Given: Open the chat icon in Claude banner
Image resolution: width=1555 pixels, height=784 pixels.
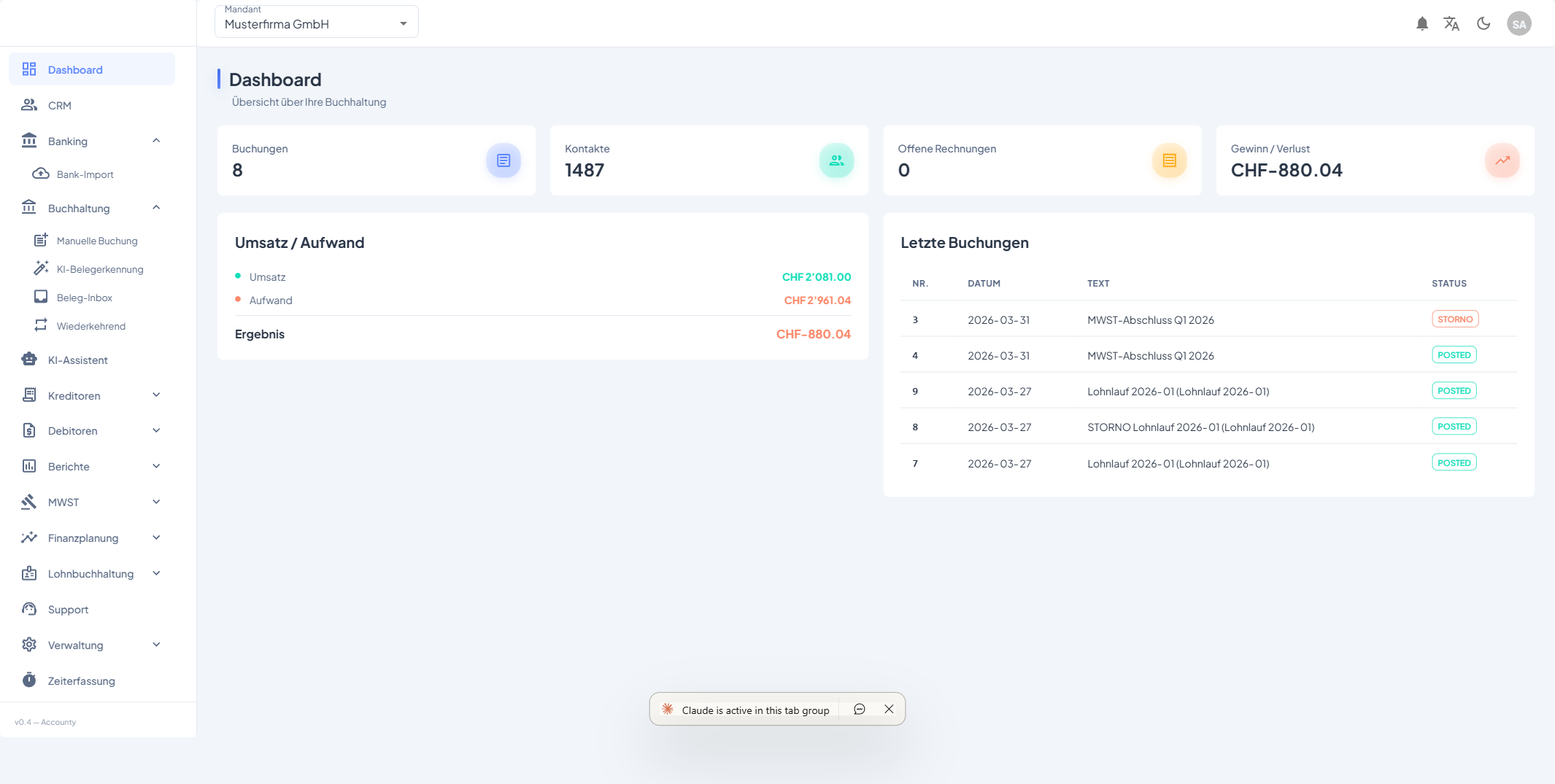Looking at the screenshot, I should tap(860, 710).
